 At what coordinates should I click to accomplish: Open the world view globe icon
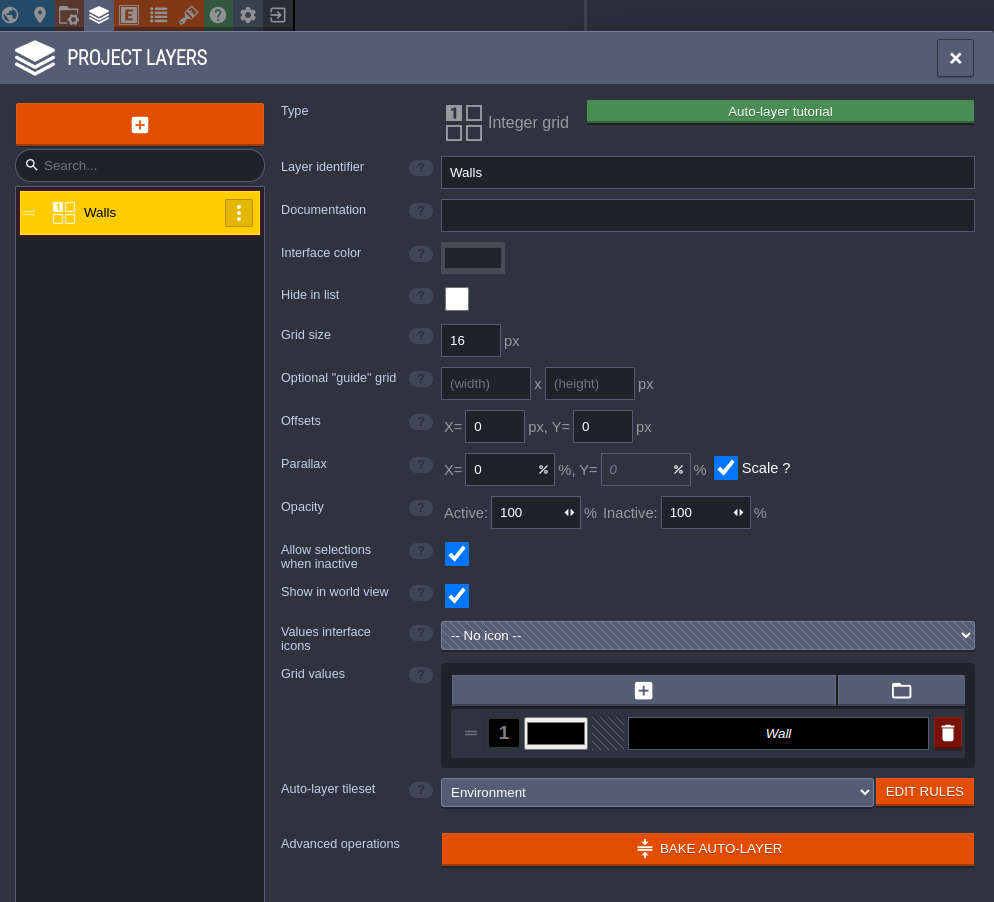11,15
